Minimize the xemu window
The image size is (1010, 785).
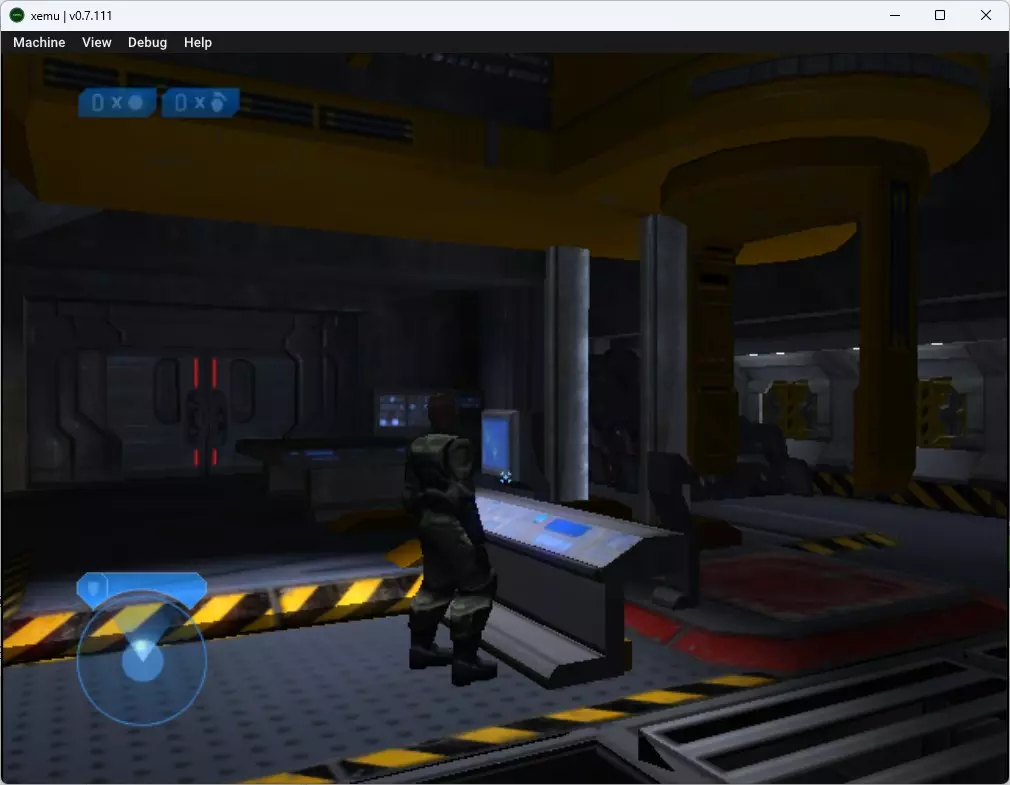[895, 15]
